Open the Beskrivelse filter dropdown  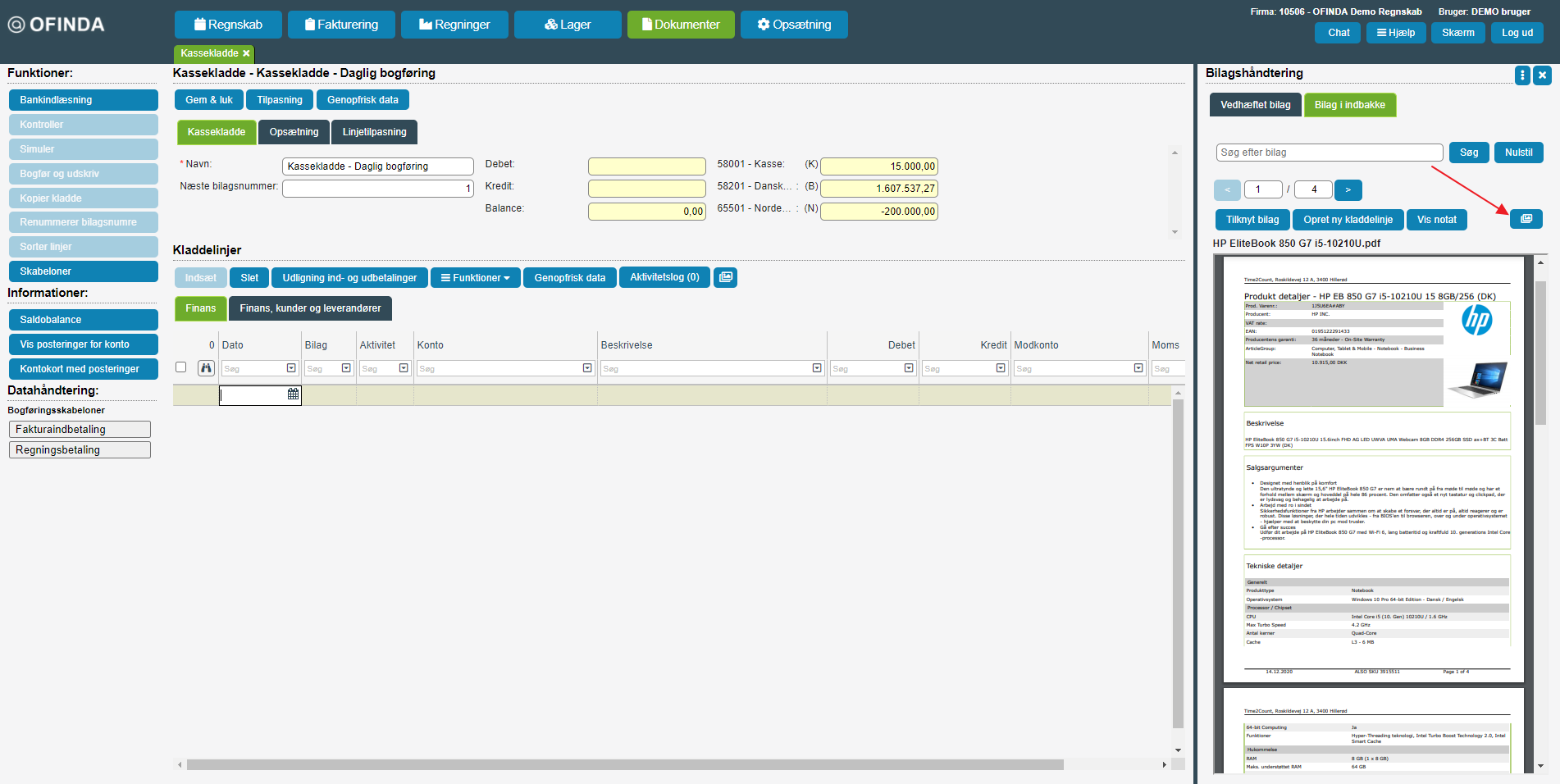point(817,368)
